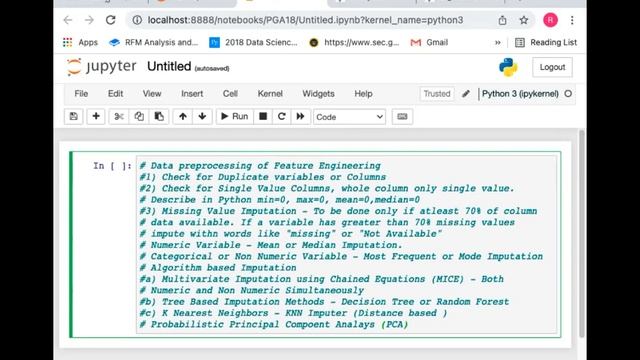Share this page icon in address bar
The image size is (640, 360).
pyautogui.click(x=502, y=20)
